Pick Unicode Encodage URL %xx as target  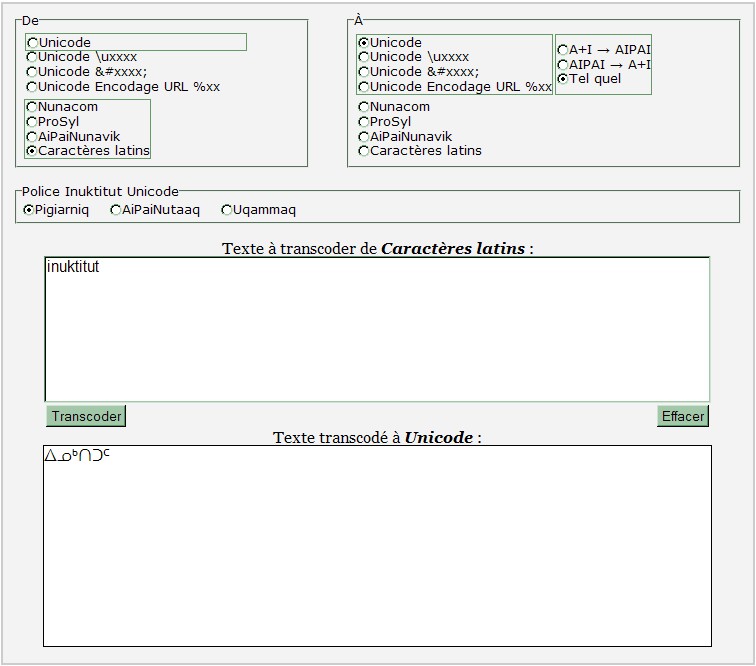pos(364,87)
